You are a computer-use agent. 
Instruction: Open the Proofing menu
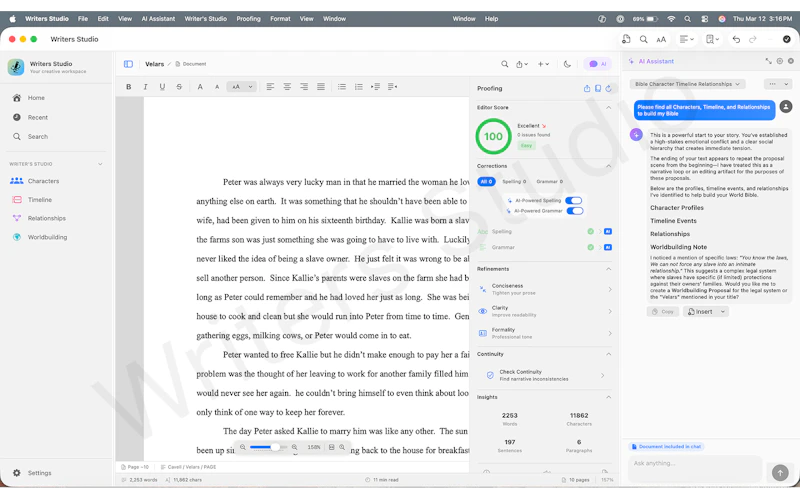click(x=248, y=19)
